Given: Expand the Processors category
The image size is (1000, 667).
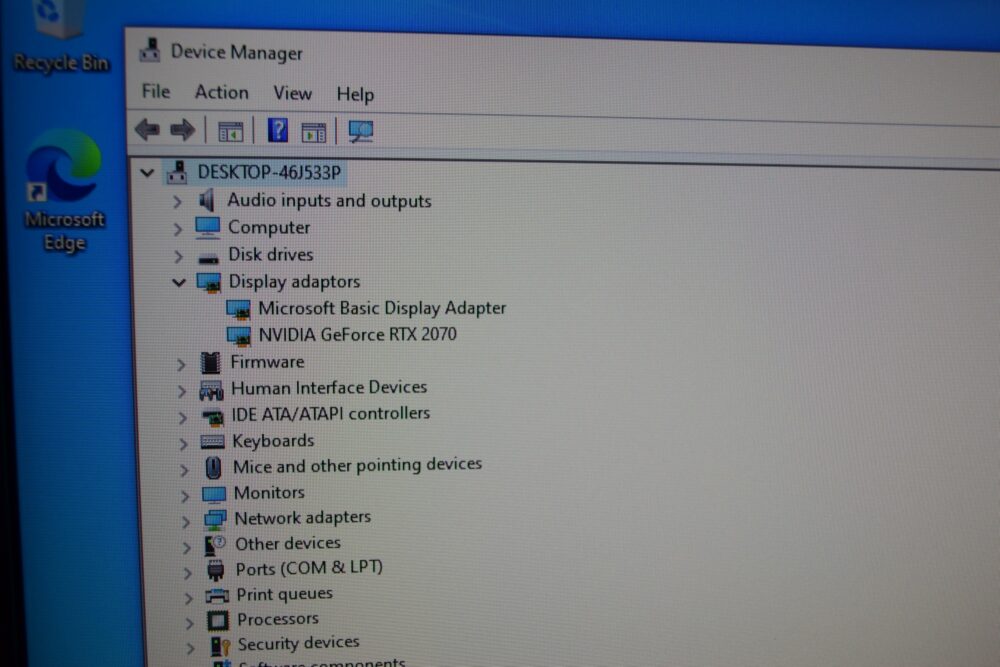Looking at the screenshot, I should [x=189, y=623].
